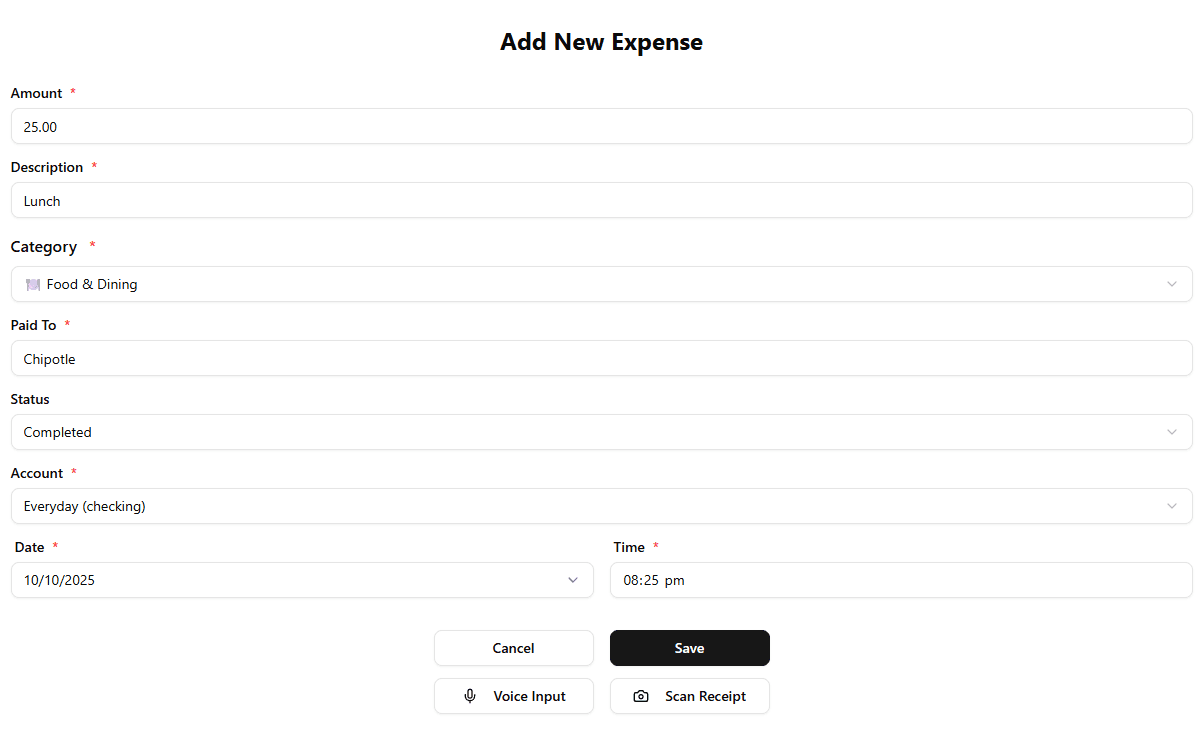Select the Paid To field with Chipotle

coord(601,359)
